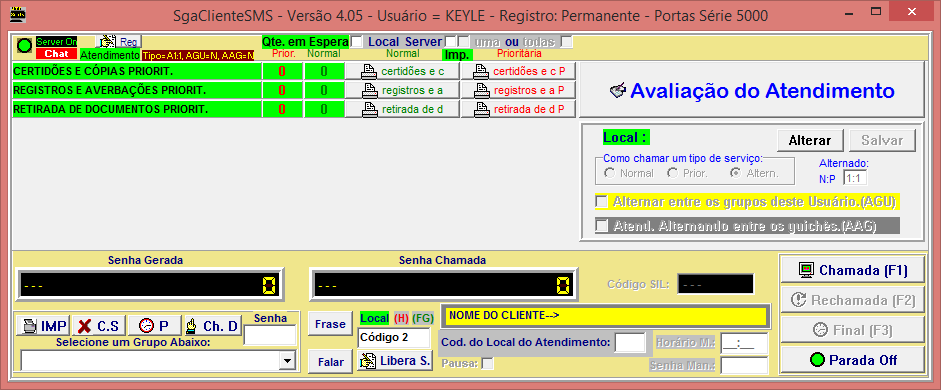Click the REGISTROS E AVERBAÇÕES PRIORIT. row
This screenshot has width=941, height=390.
[137, 91]
